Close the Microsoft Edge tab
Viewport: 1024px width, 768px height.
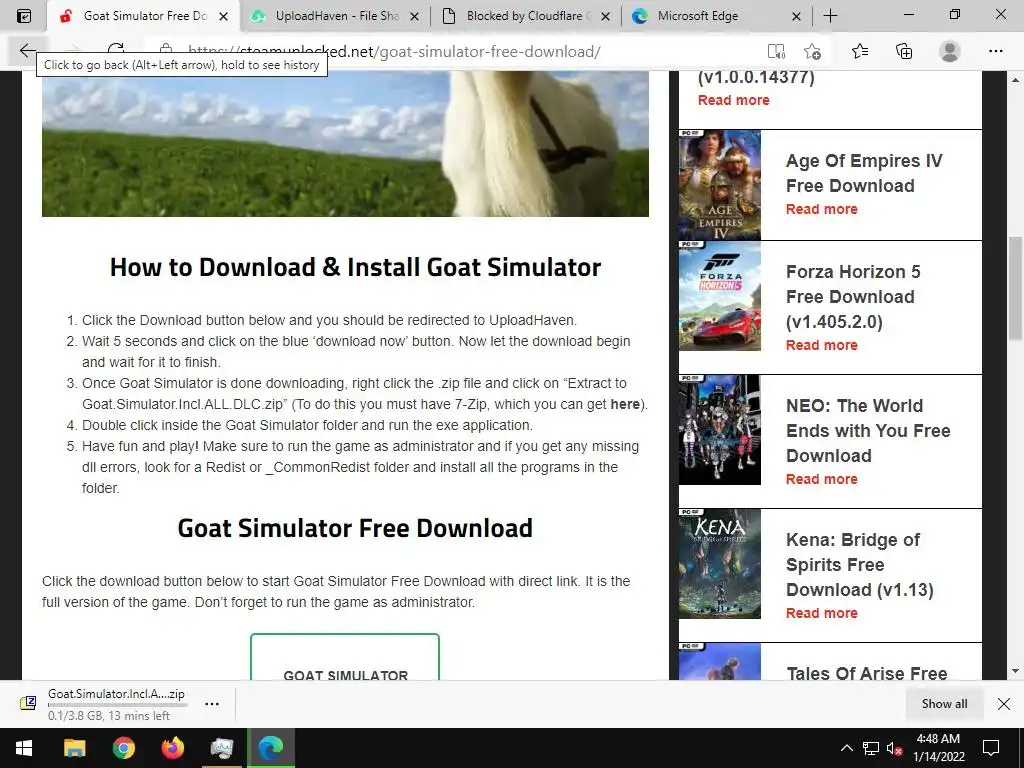tap(796, 16)
